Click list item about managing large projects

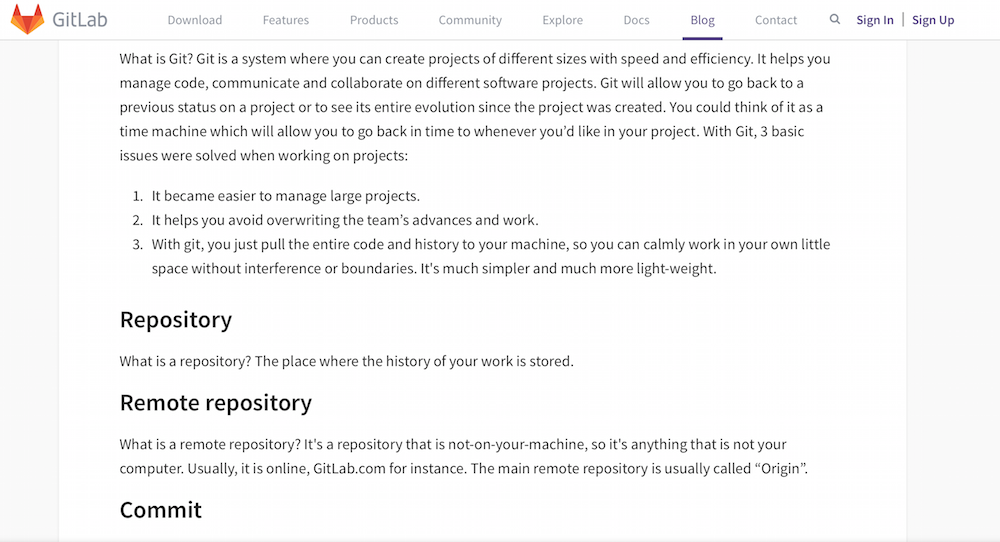pyautogui.click(x=286, y=196)
